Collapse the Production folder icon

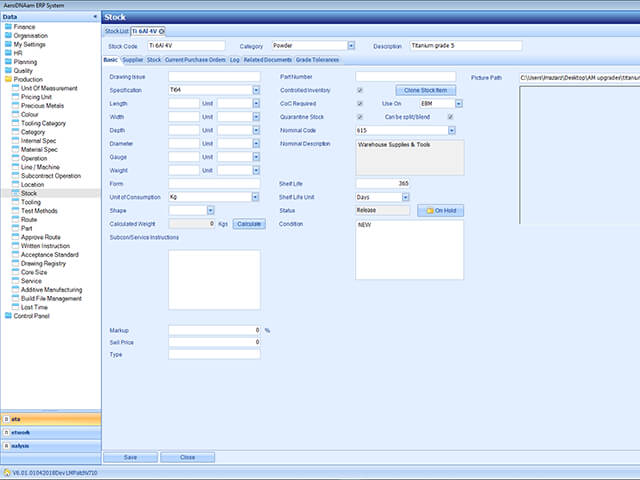coord(8,79)
